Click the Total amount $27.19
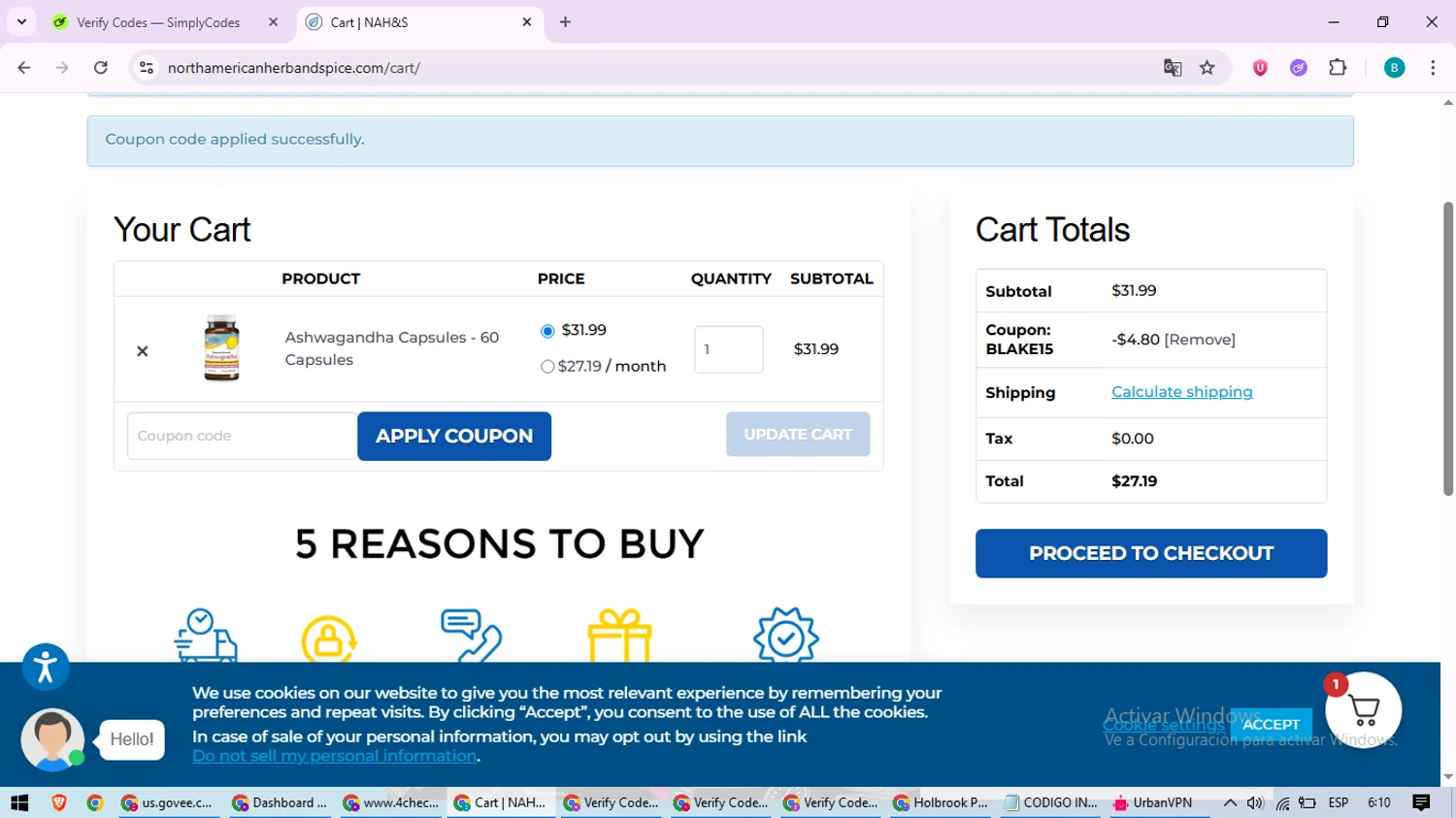1456x818 pixels. pos(1134,481)
